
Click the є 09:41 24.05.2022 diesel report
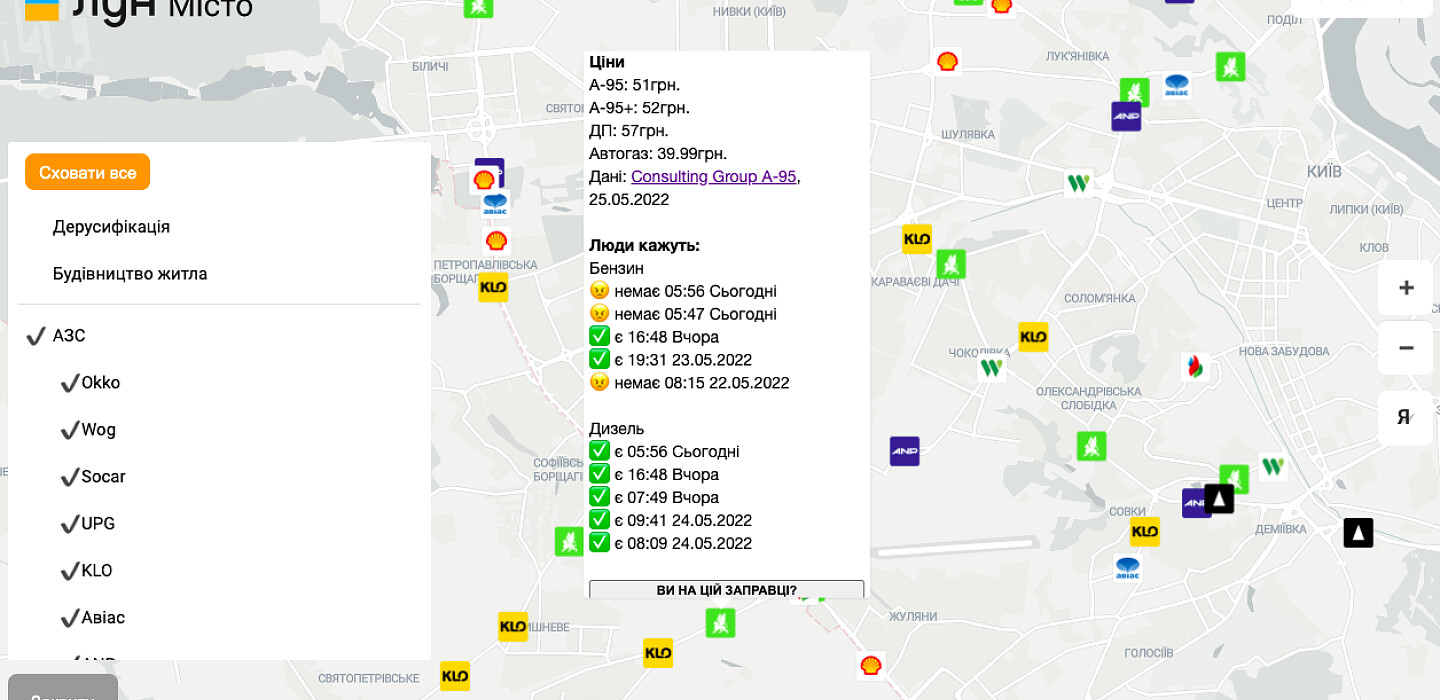click(671, 521)
